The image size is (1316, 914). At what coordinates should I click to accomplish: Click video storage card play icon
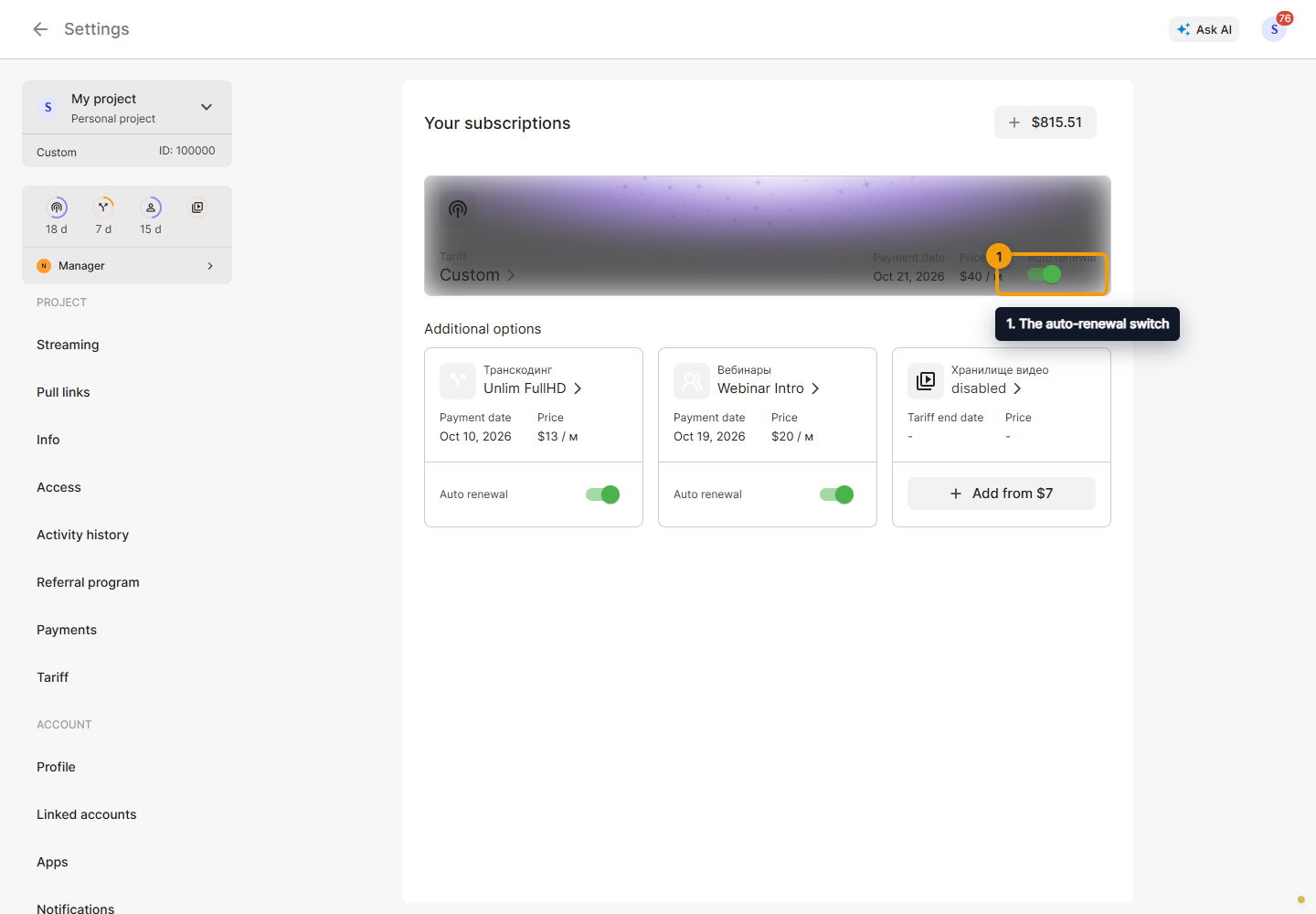926,381
